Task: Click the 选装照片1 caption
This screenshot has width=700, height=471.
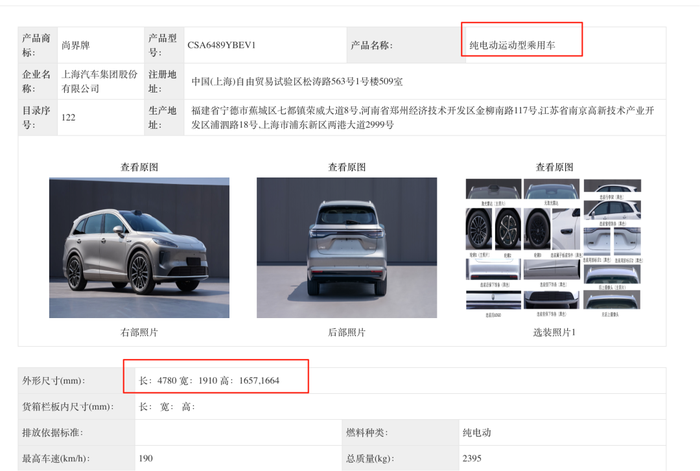Action: tap(554, 331)
